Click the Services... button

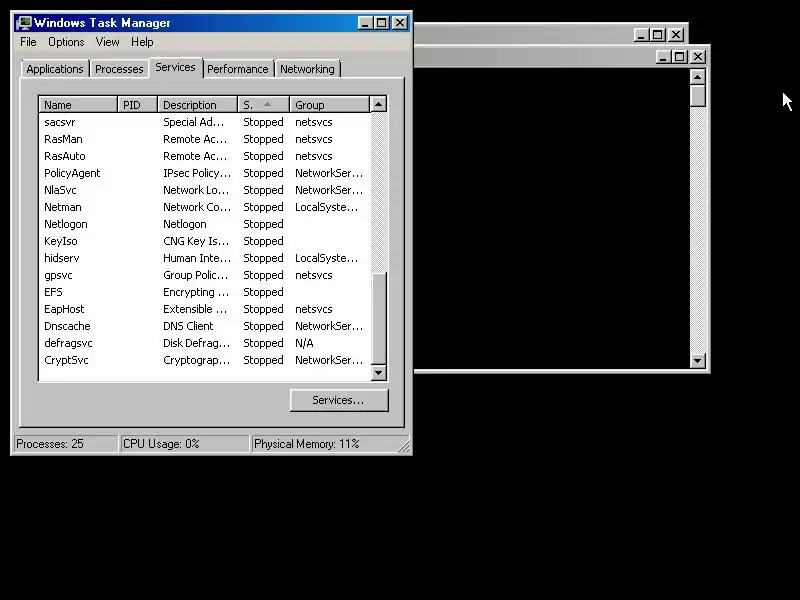(339, 400)
